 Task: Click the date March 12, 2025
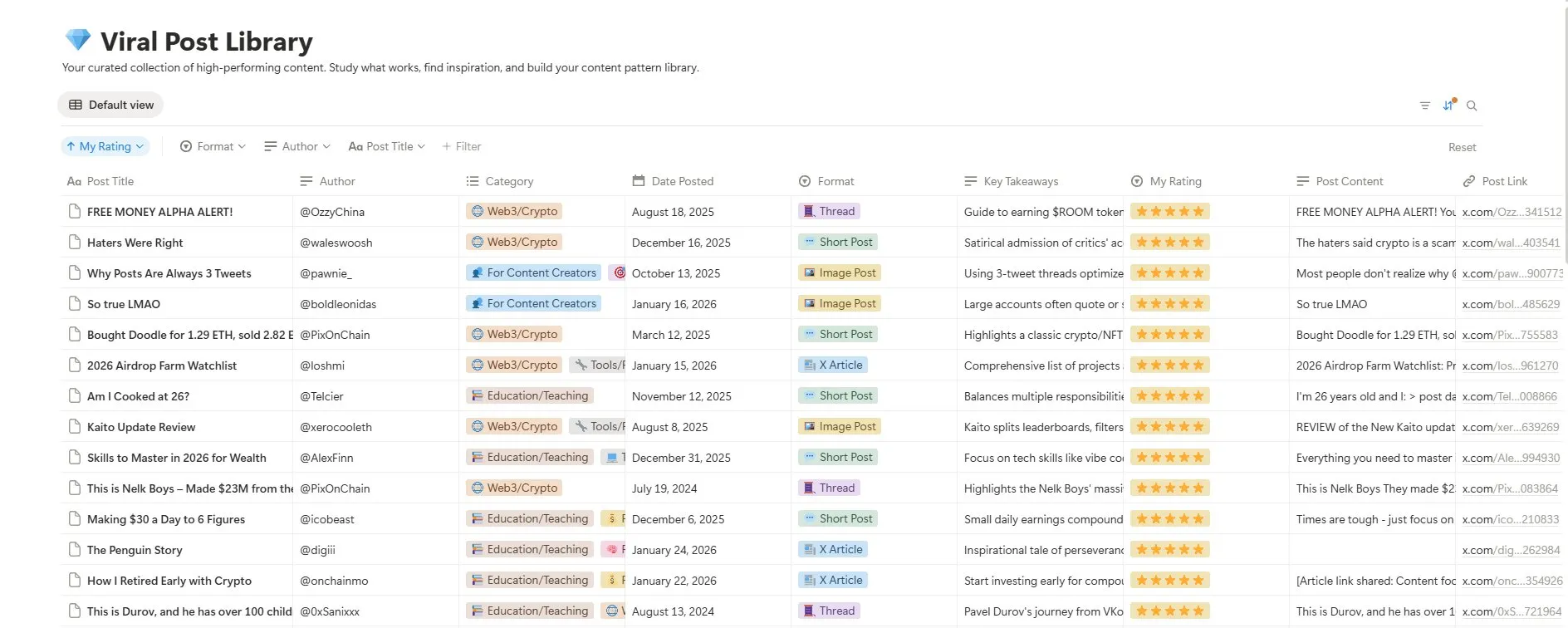(x=671, y=335)
